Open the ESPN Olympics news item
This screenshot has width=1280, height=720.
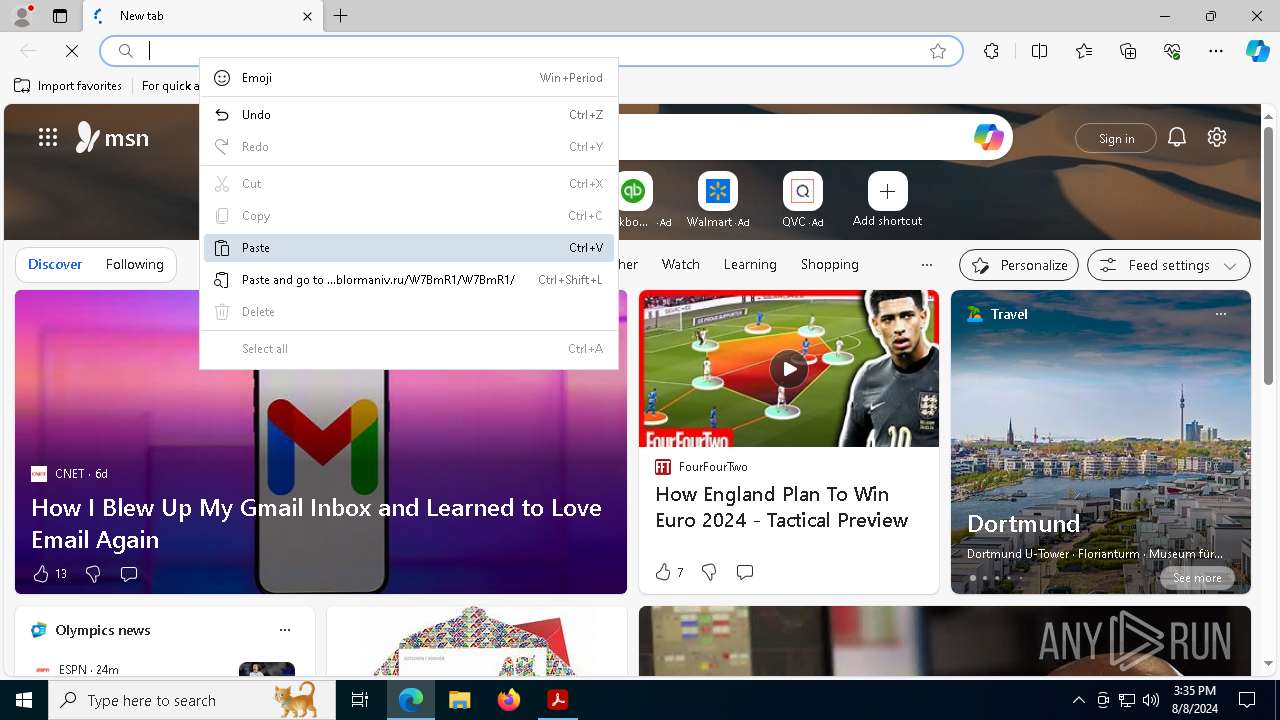tap(165, 668)
